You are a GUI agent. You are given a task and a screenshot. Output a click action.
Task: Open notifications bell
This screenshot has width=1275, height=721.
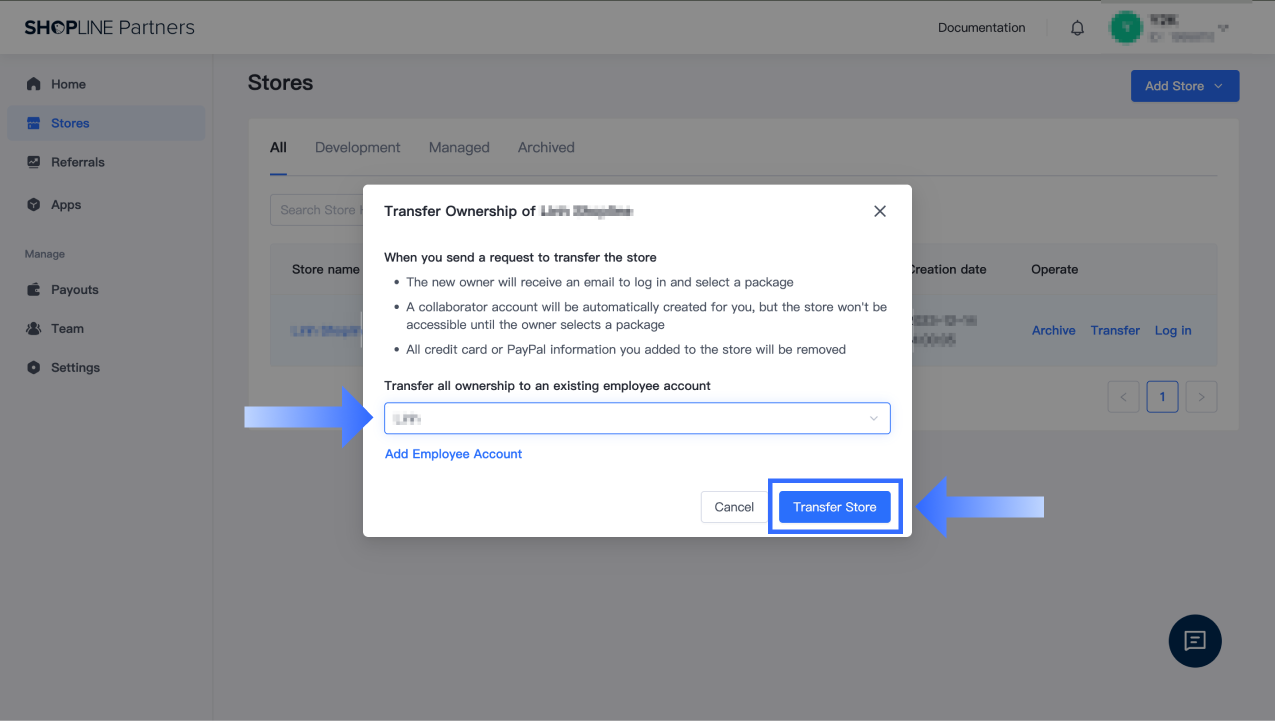1077,28
